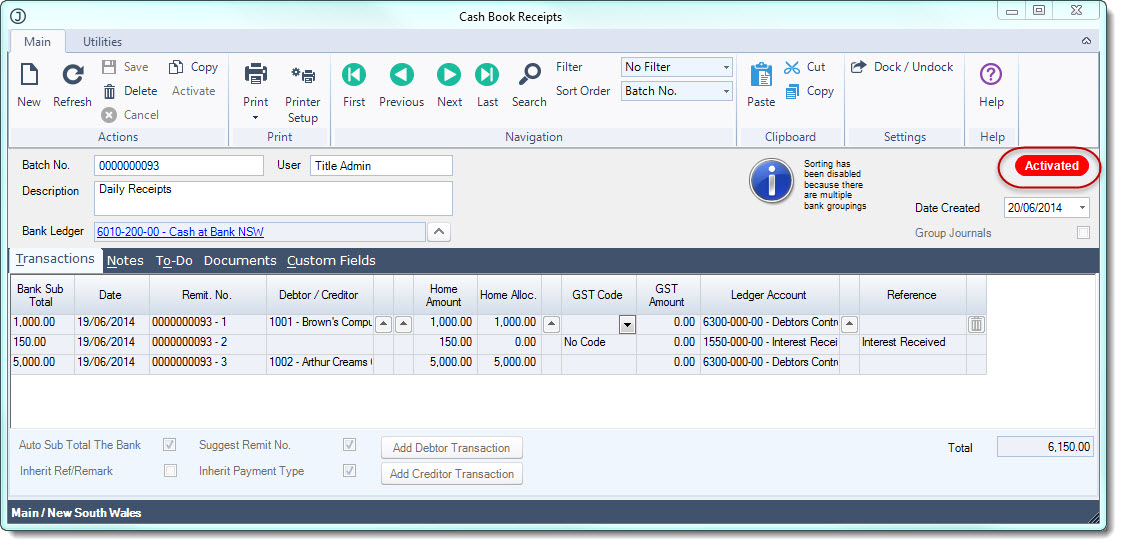Open GST Code dropdown in first row
Image resolution: width=1122 pixels, height=546 pixels.
pyautogui.click(x=627, y=324)
